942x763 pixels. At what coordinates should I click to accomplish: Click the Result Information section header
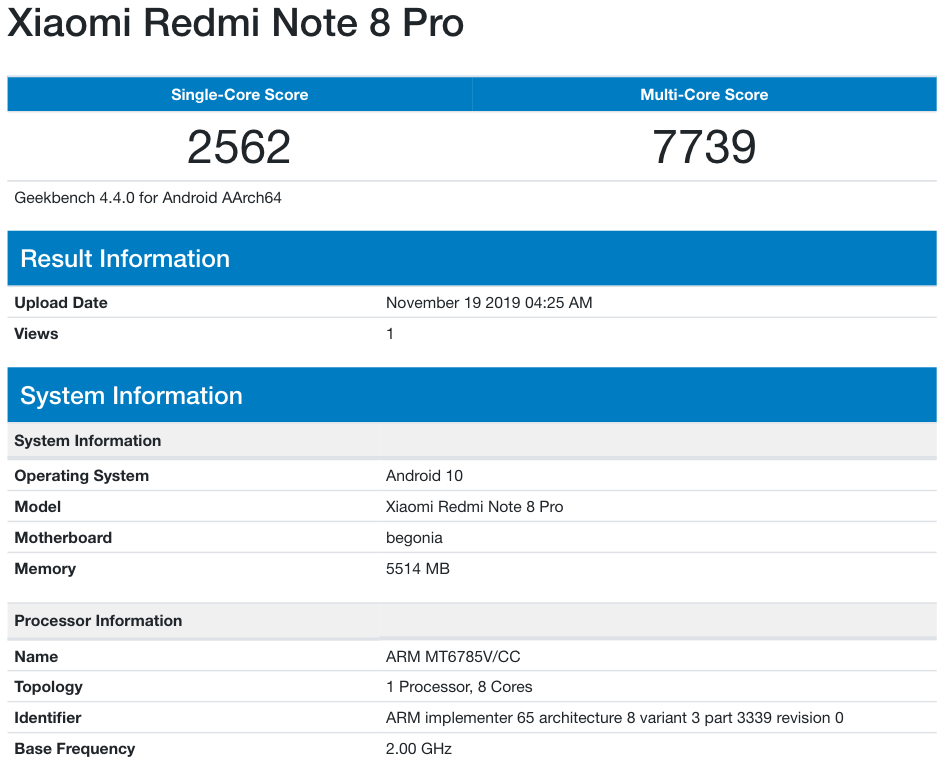coord(125,258)
